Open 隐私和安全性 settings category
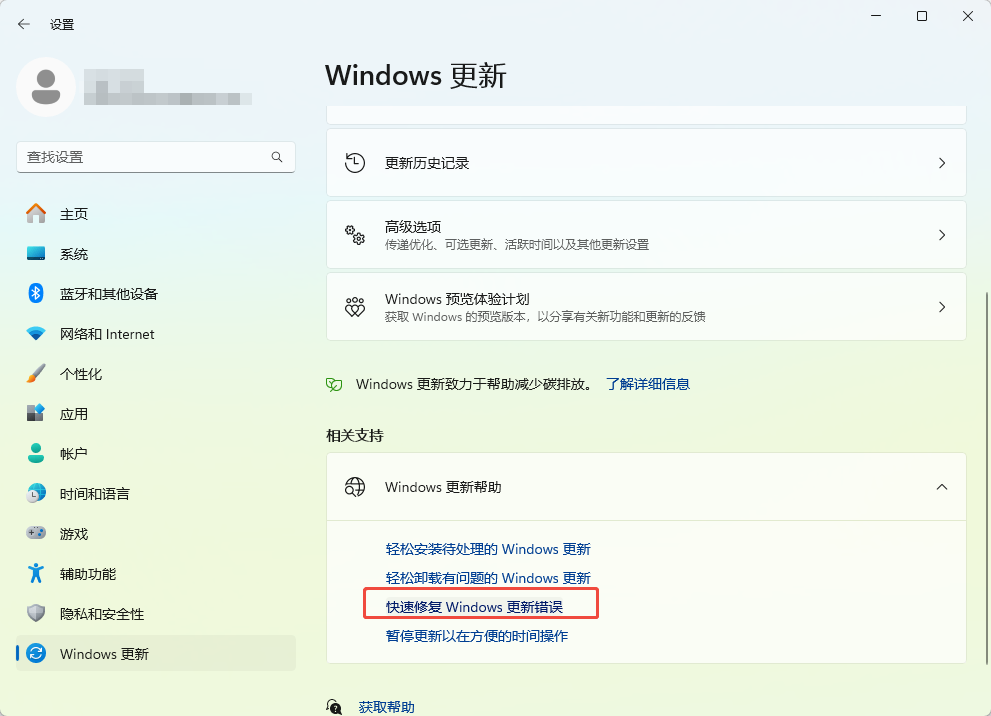991x716 pixels. 155,613
